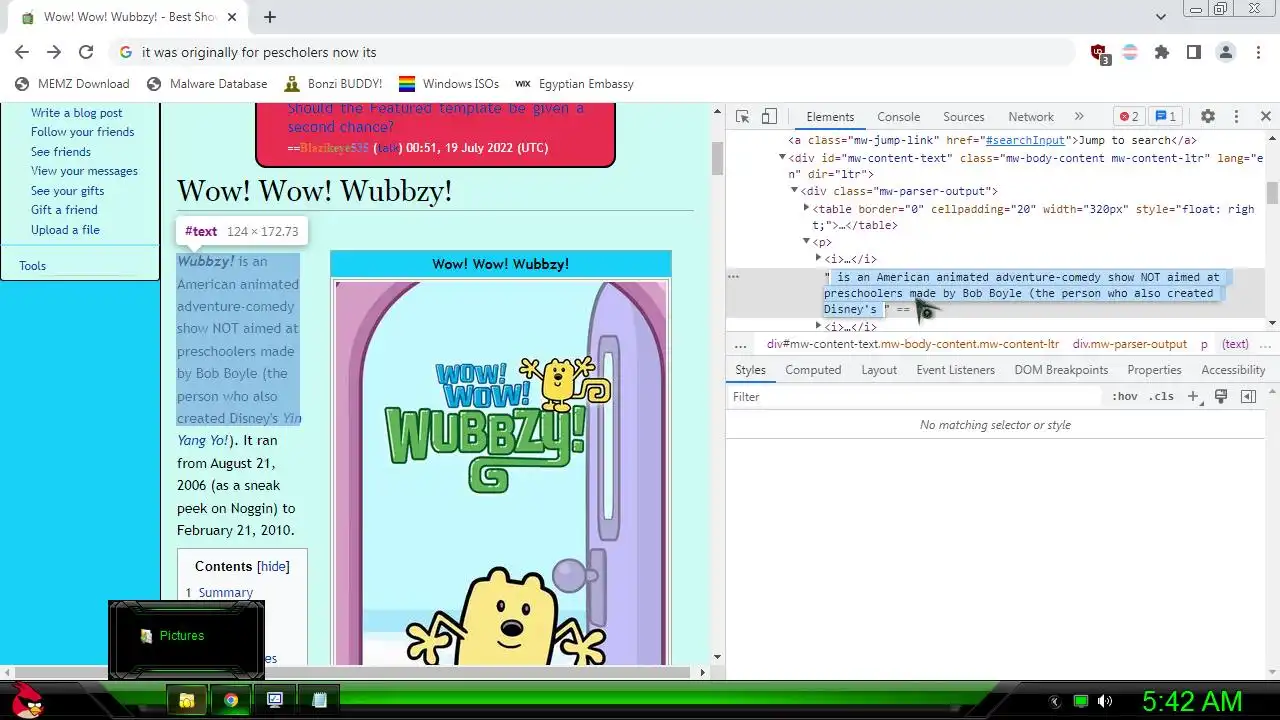Click the #searchInput href link in DOM

(1025, 141)
